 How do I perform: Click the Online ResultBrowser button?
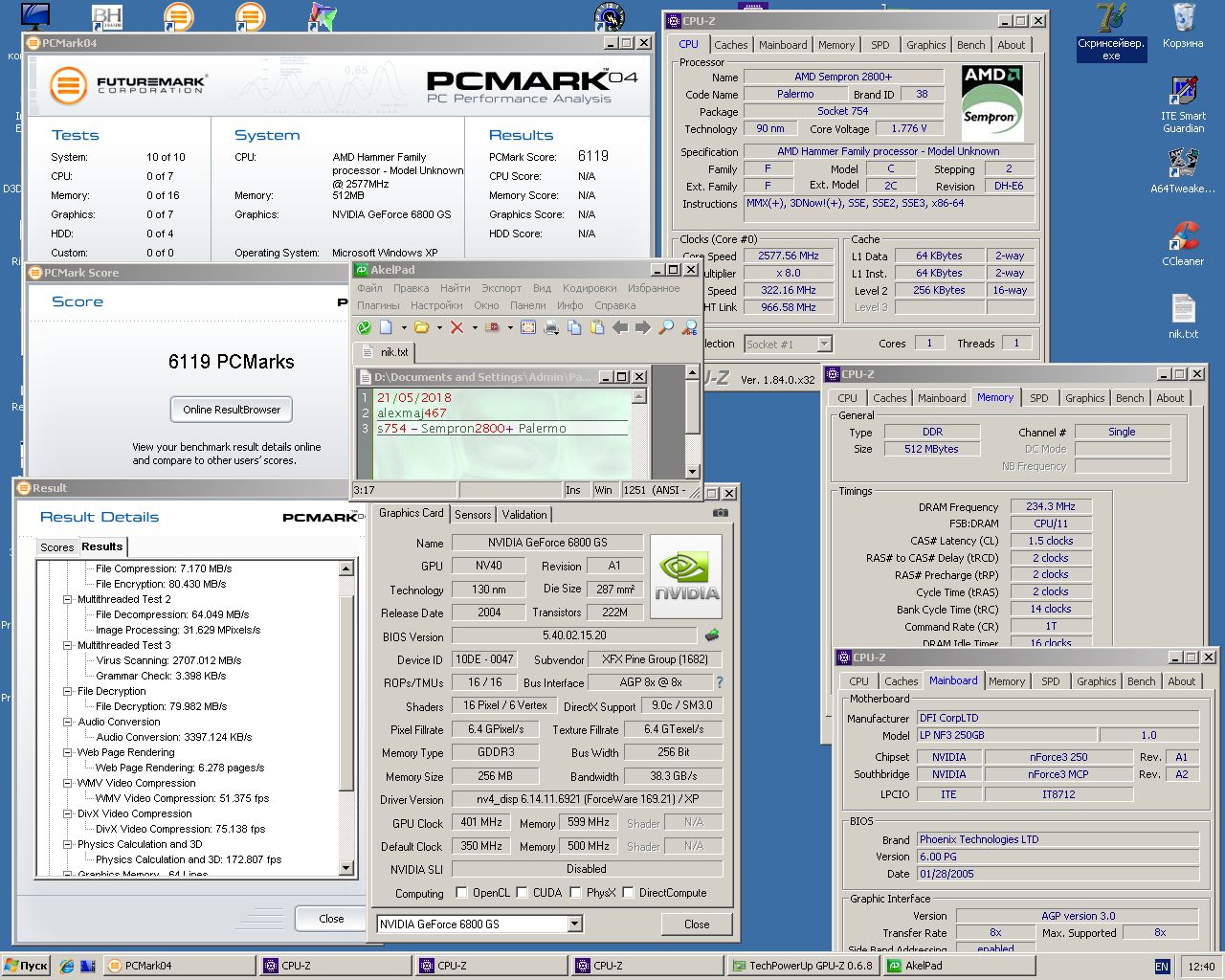click(x=232, y=410)
